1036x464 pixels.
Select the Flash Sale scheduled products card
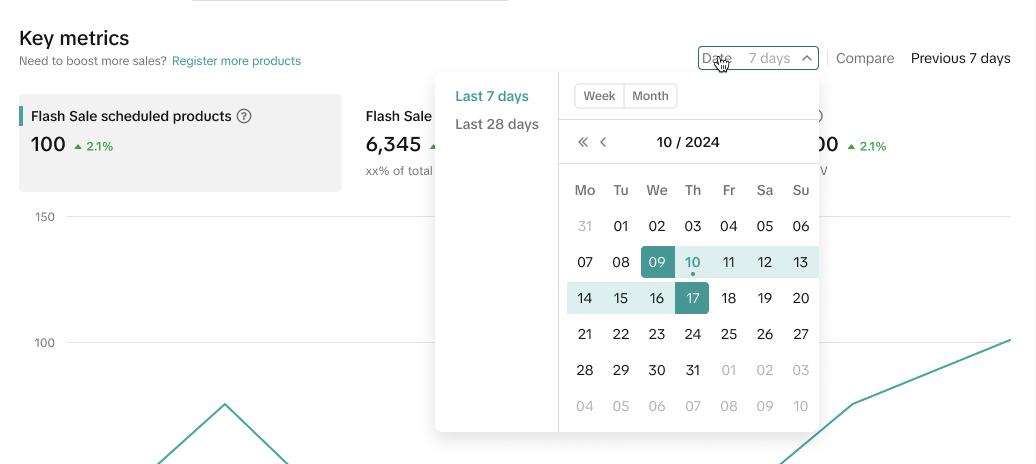click(180, 143)
